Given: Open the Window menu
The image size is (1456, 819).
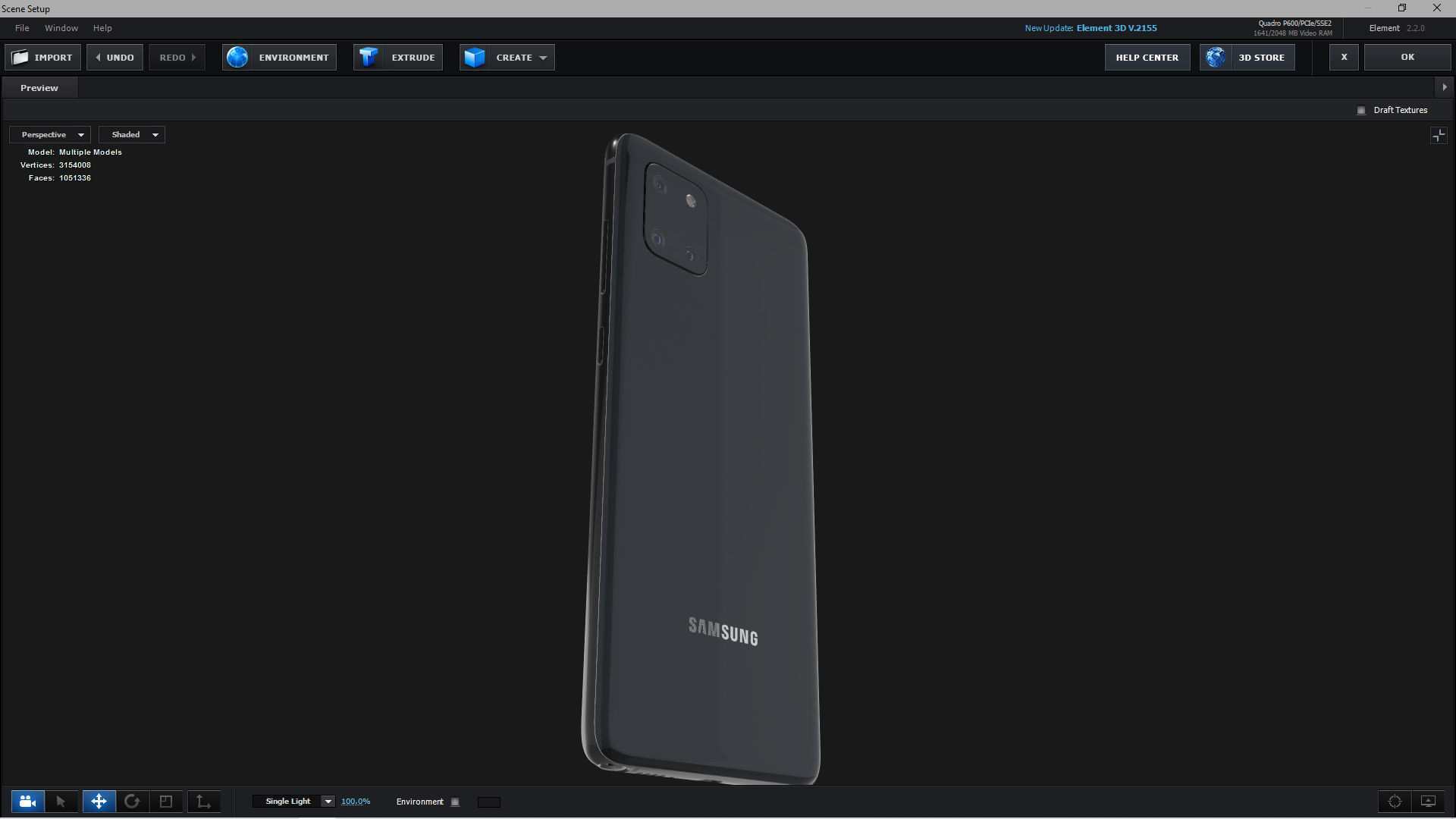Looking at the screenshot, I should coord(61,28).
